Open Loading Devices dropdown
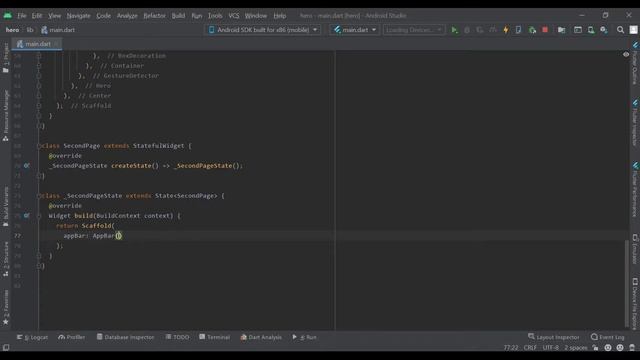The height and width of the screenshot is (360, 640). pyautogui.click(x=414, y=30)
